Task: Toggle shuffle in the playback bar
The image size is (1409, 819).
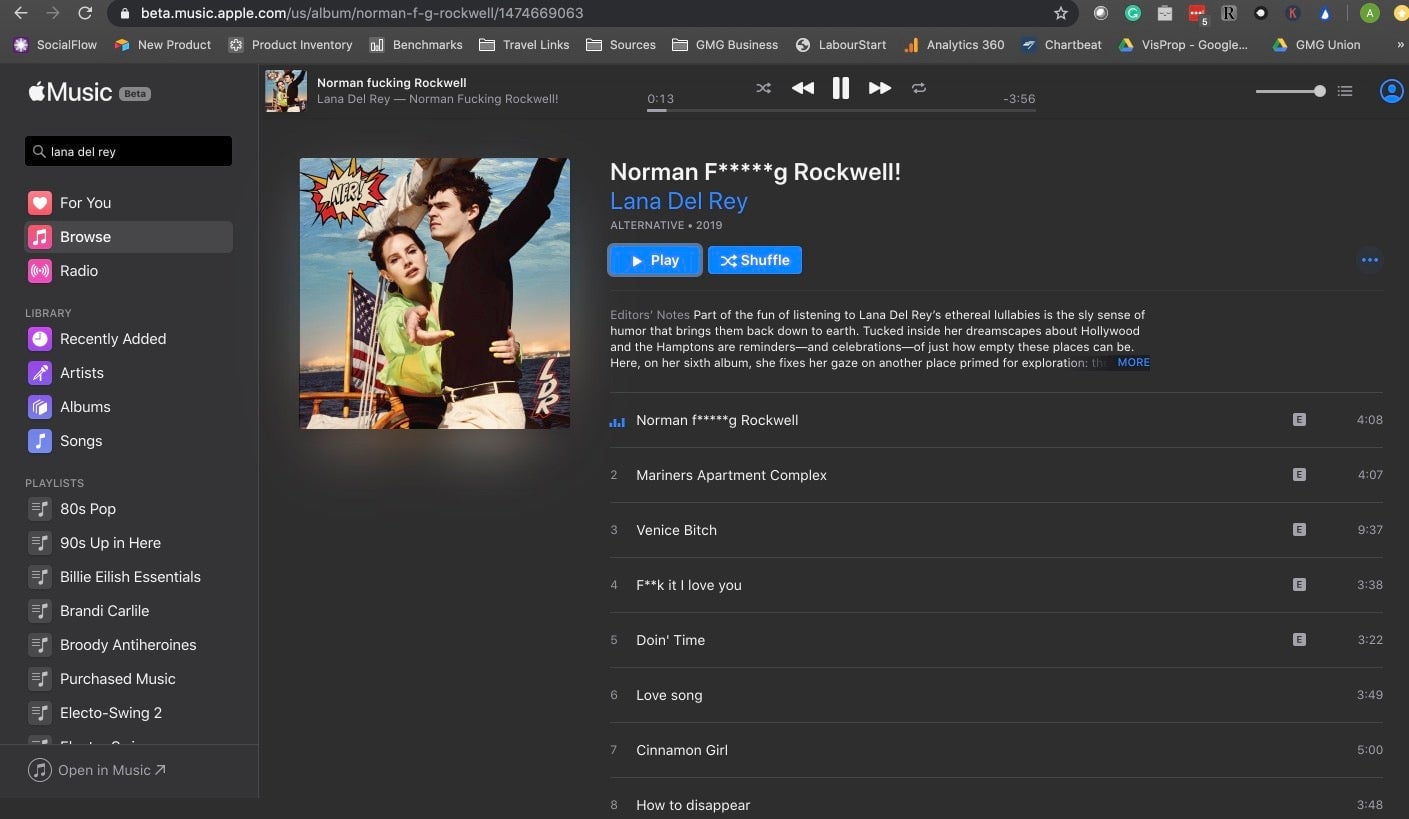Action: pos(763,88)
